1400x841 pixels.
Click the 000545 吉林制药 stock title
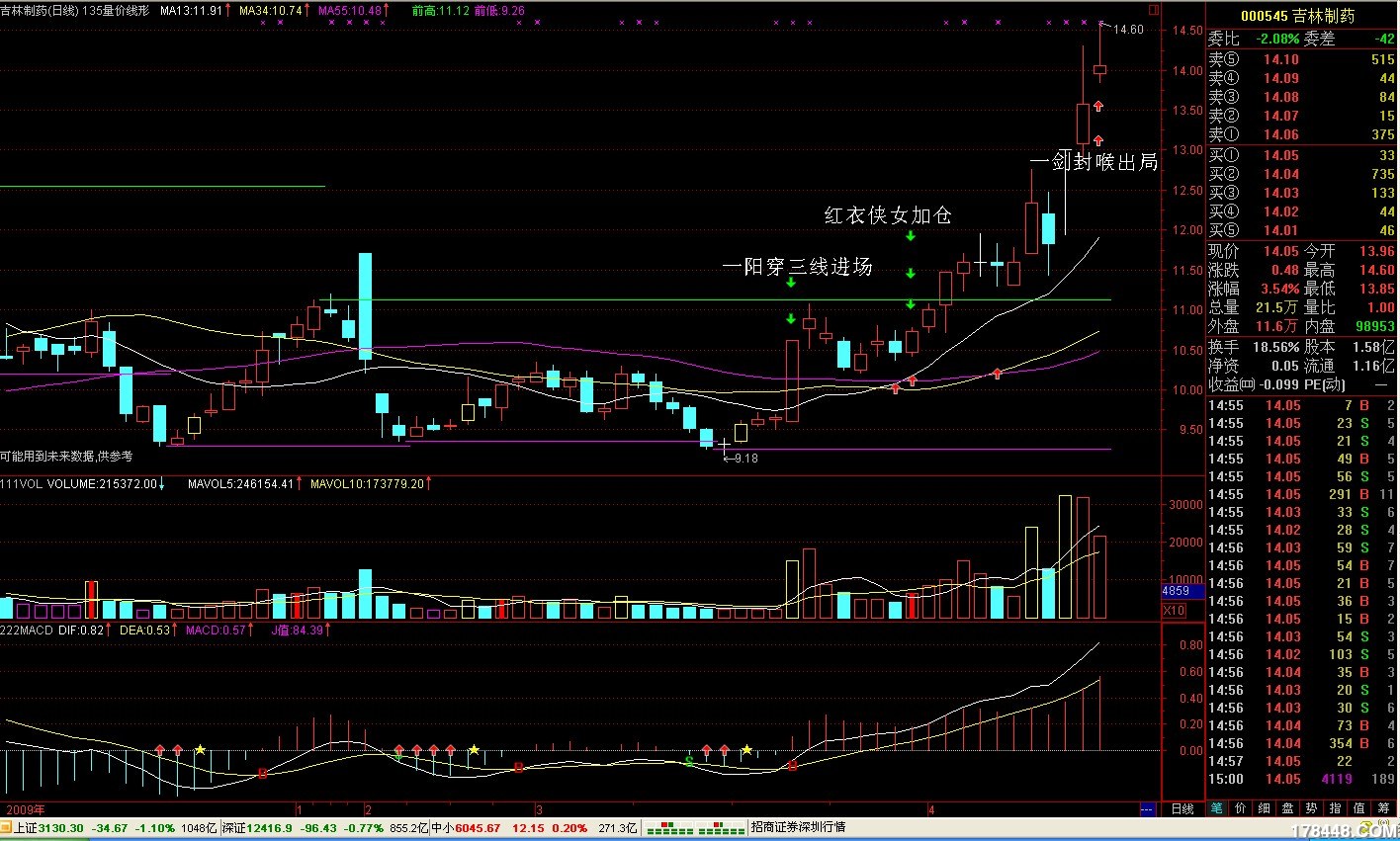click(x=1297, y=16)
